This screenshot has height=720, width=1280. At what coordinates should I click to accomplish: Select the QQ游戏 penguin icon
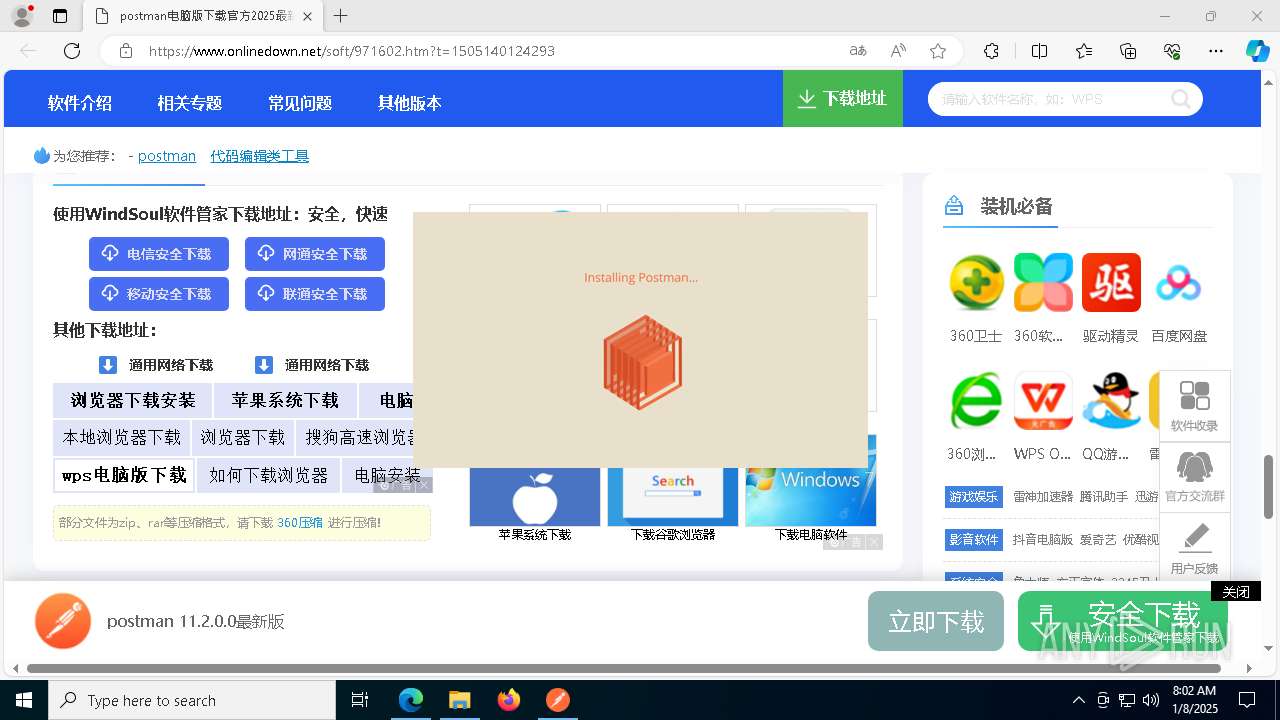pyautogui.click(x=1111, y=401)
